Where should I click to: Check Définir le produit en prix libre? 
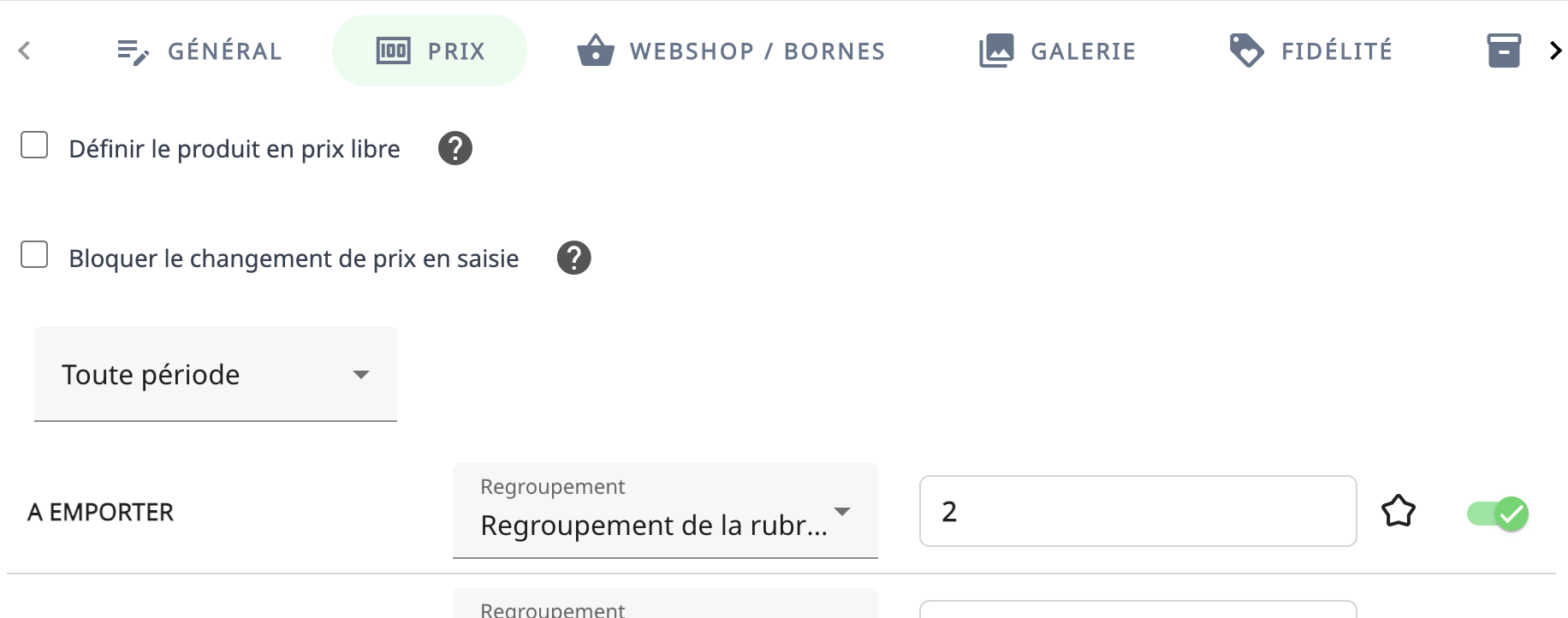click(x=34, y=146)
